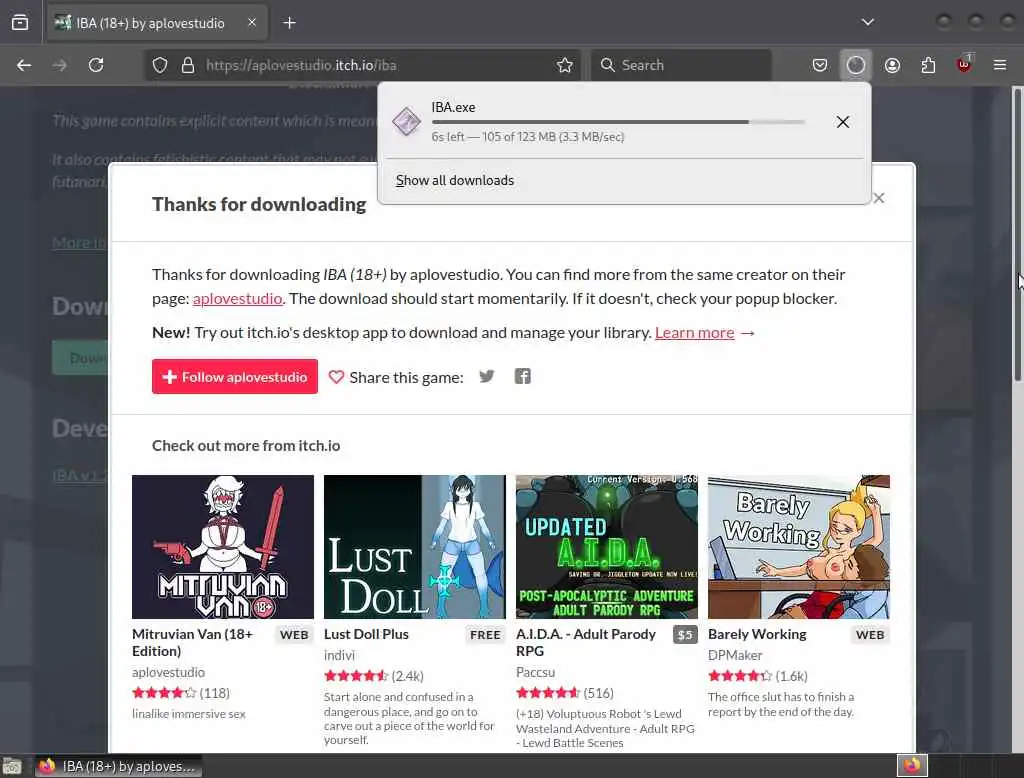Viewport: 1024px width, 778px height.
Task: Save page to Pocket
Action: [x=820, y=65]
